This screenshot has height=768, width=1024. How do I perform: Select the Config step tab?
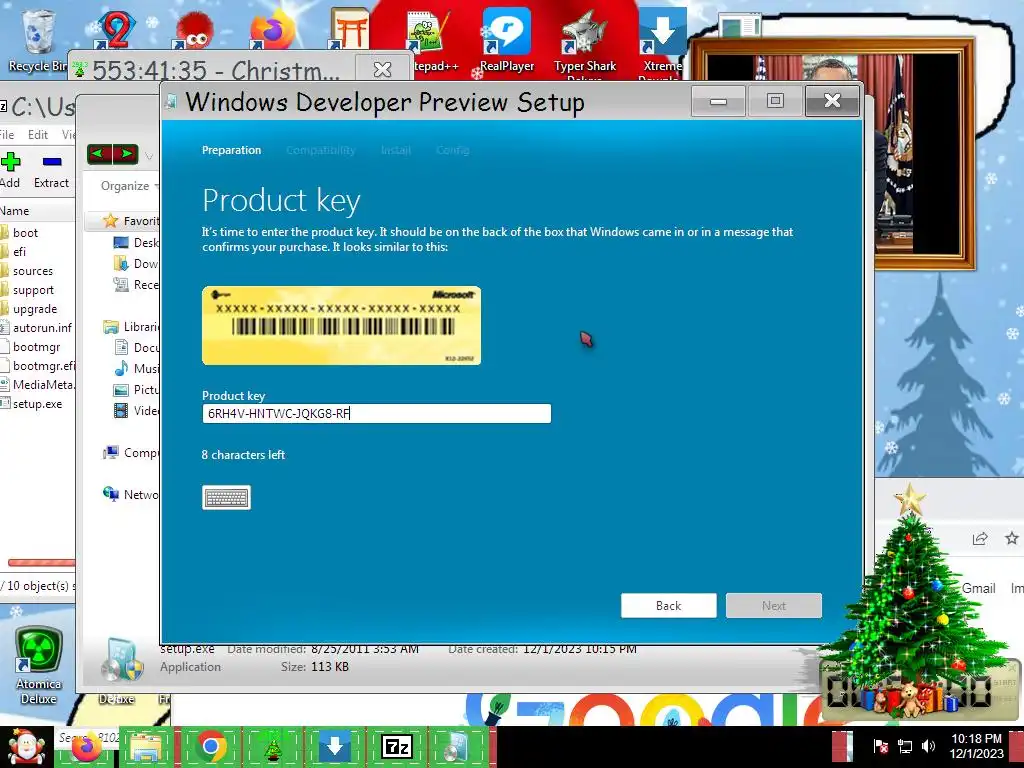pos(453,150)
